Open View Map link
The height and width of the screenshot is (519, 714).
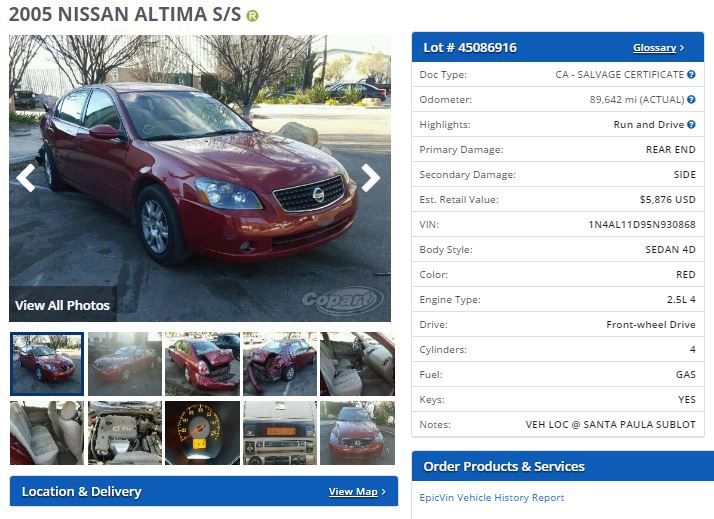(357, 492)
